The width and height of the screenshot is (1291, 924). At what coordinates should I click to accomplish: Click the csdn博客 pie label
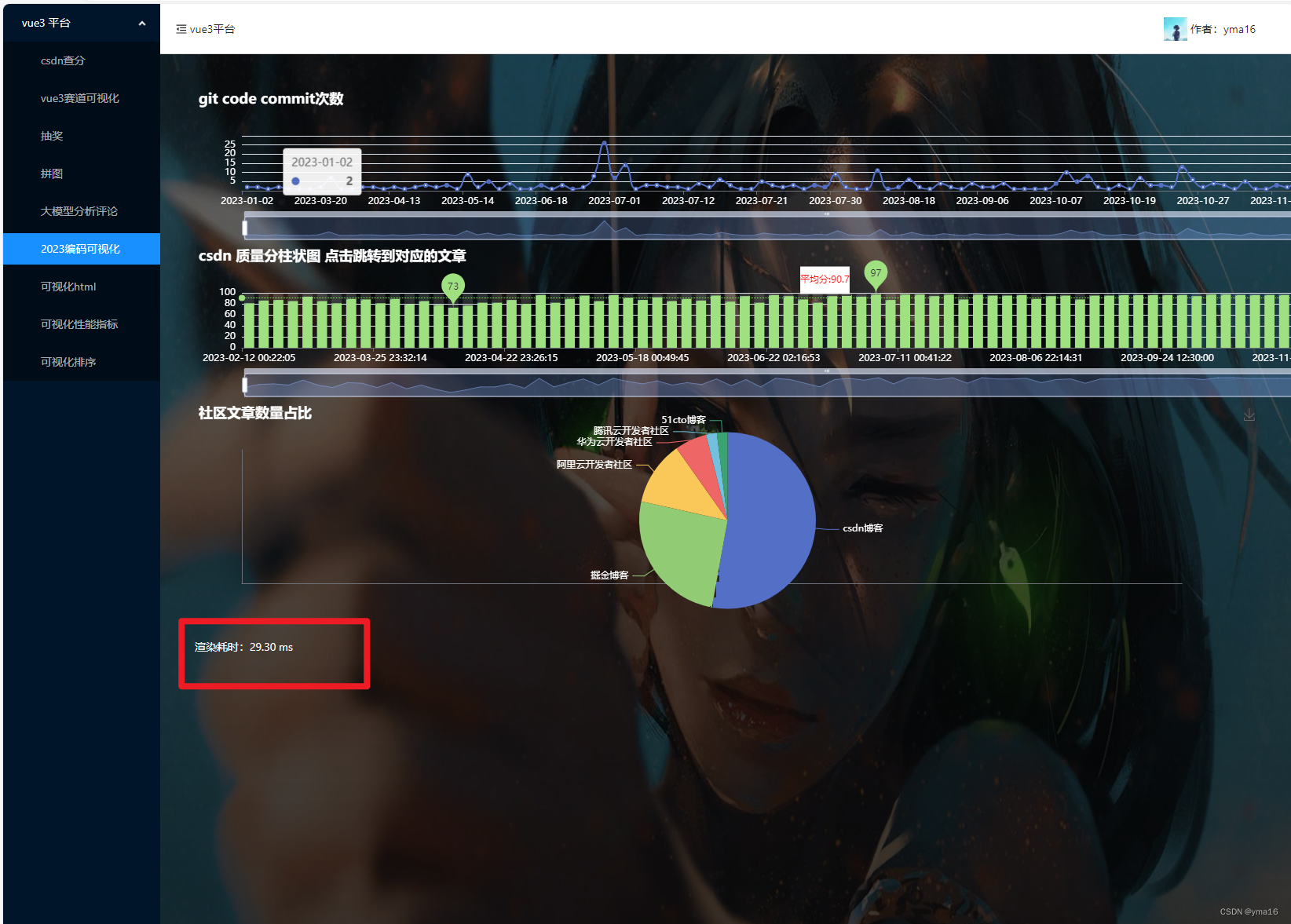pos(863,528)
